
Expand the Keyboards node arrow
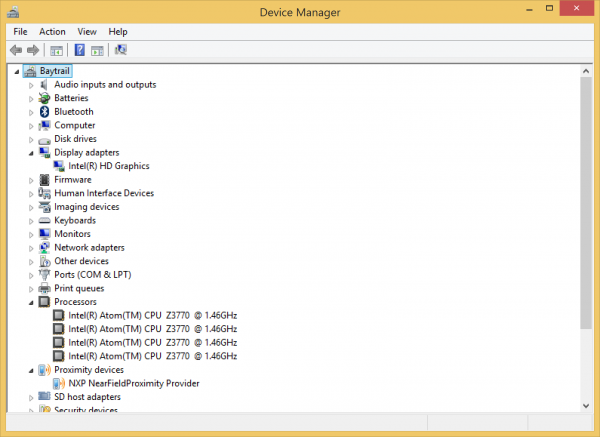point(31,221)
